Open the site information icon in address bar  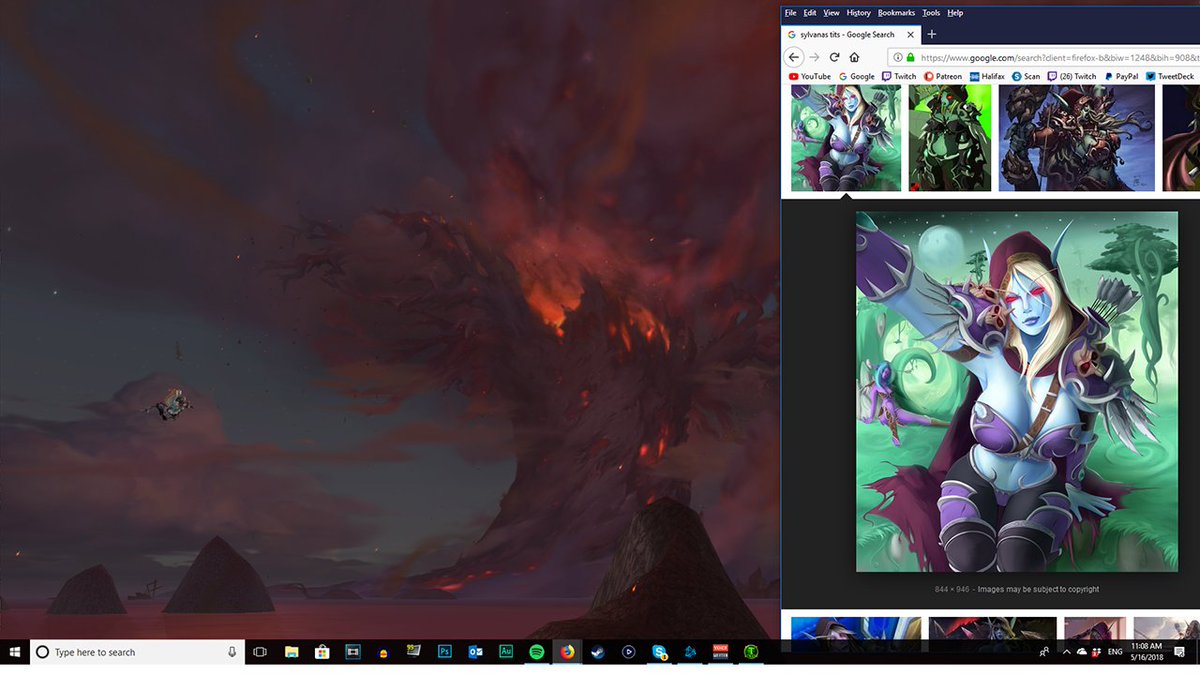click(x=898, y=58)
